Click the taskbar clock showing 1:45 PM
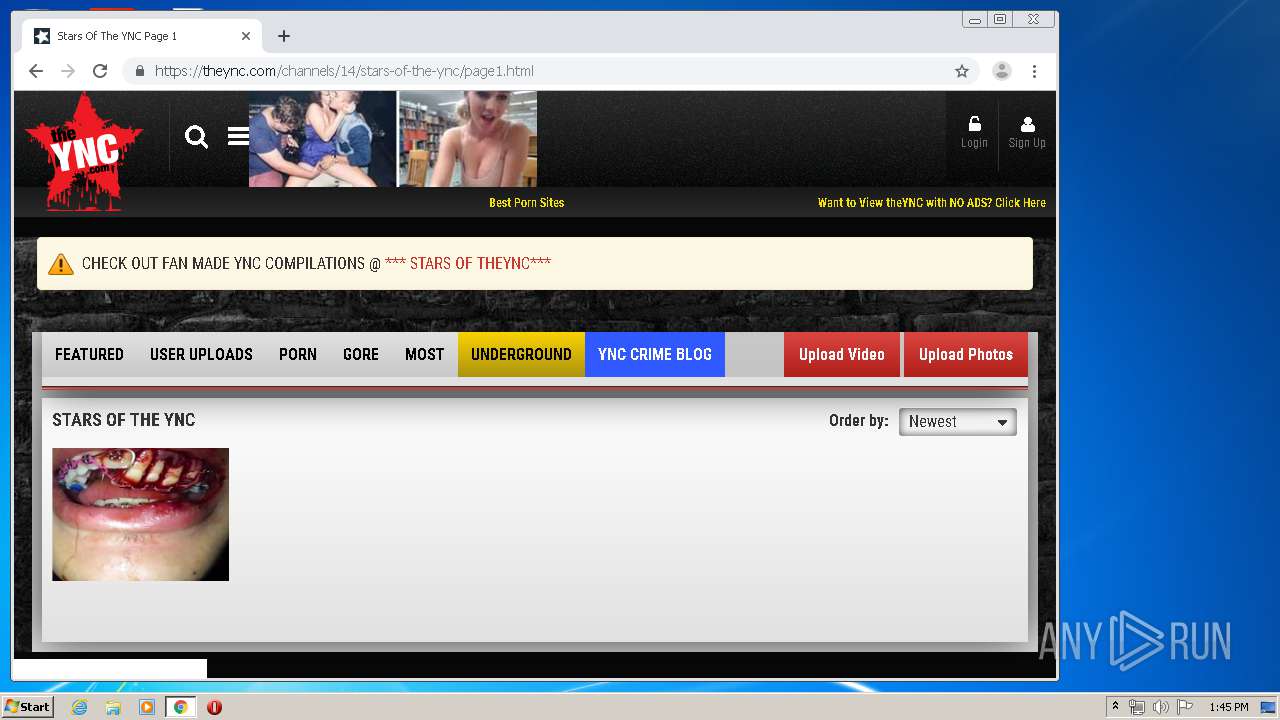Image resolution: width=1280 pixels, height=720 pixels. coord(1229,707)
